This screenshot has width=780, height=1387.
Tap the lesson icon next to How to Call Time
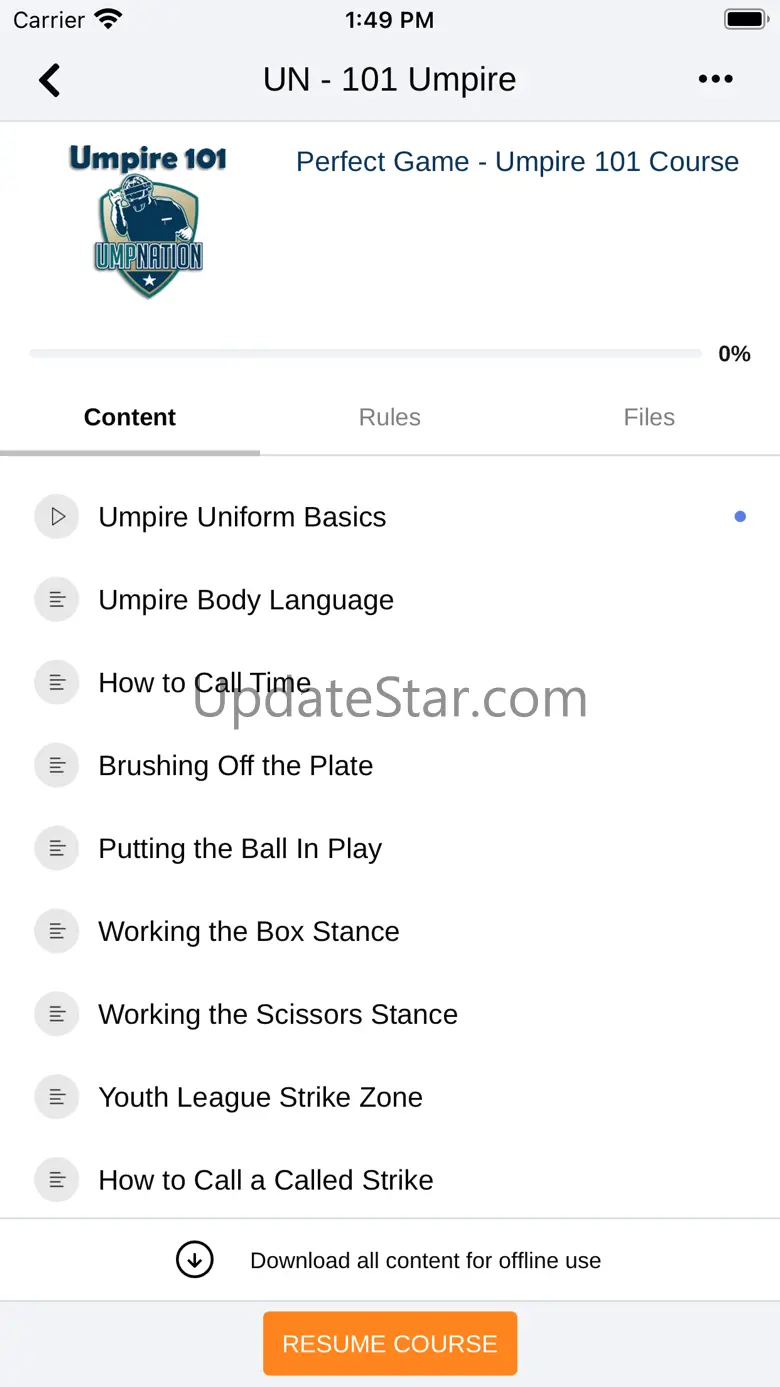coord(57,683)
